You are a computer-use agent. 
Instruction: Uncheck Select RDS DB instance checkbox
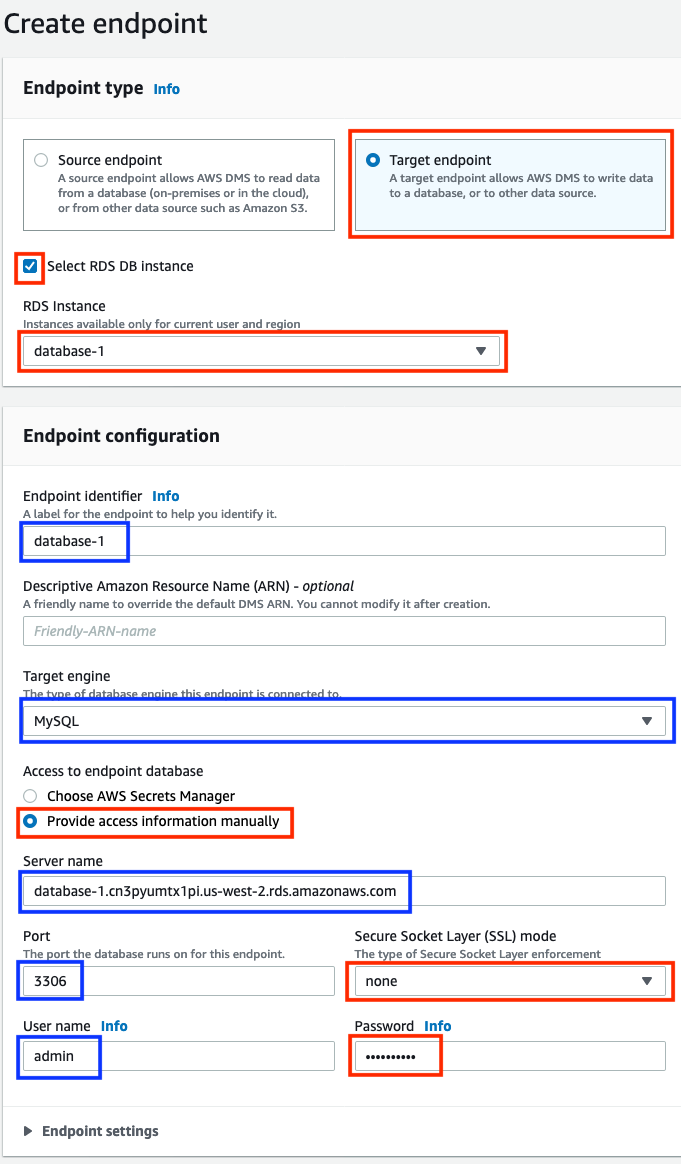tap(30, 266)
